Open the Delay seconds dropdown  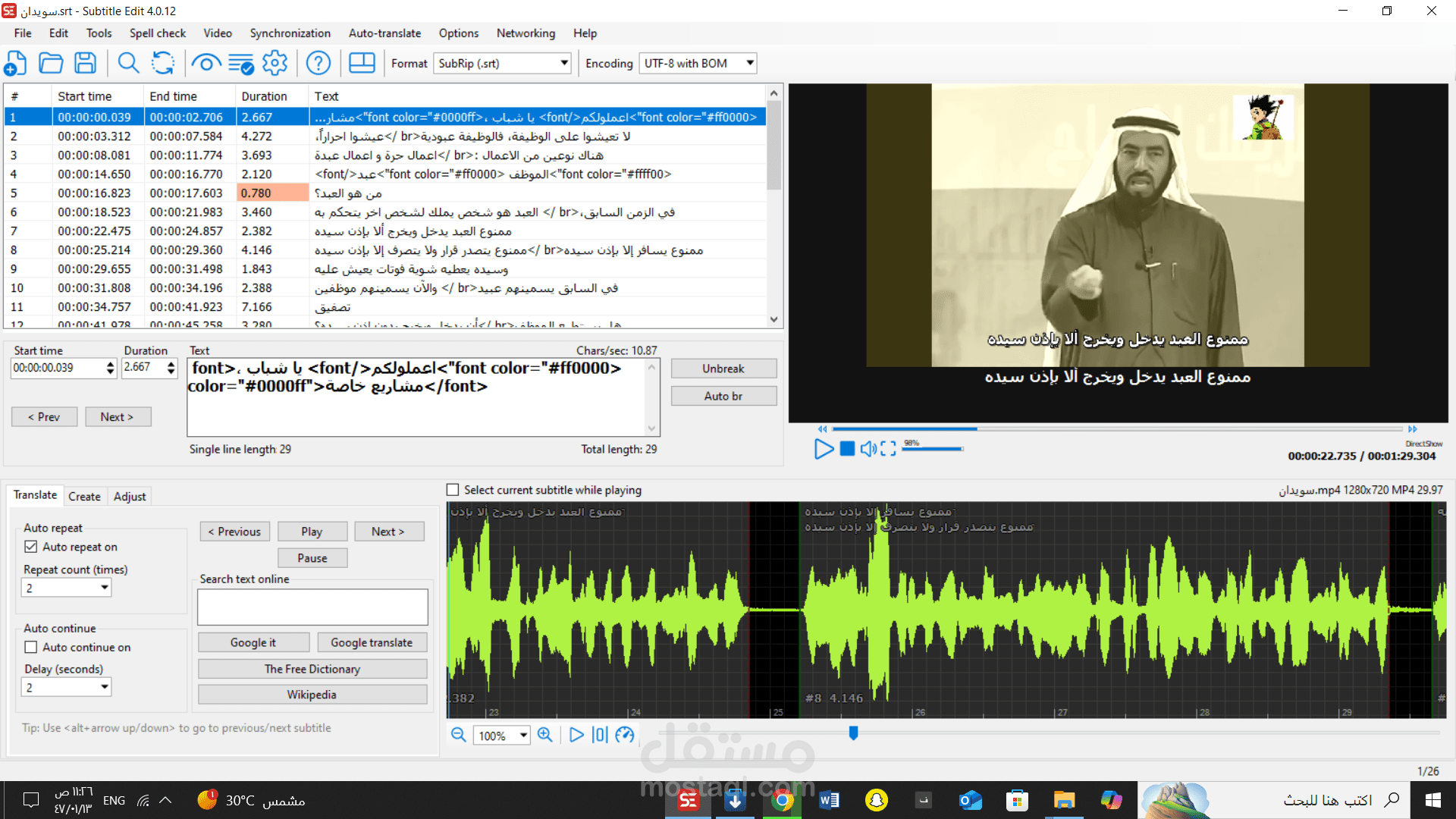point(105,687)
